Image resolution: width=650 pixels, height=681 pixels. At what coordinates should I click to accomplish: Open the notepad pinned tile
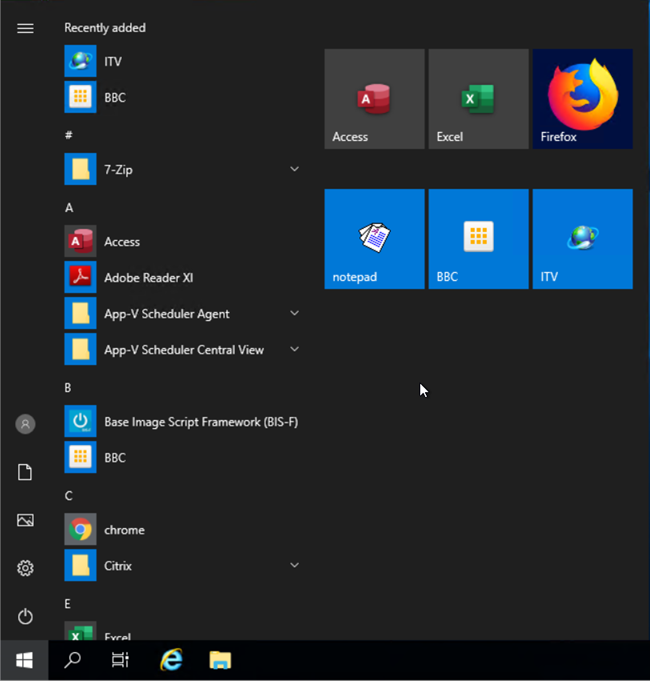tap(374, 239)
